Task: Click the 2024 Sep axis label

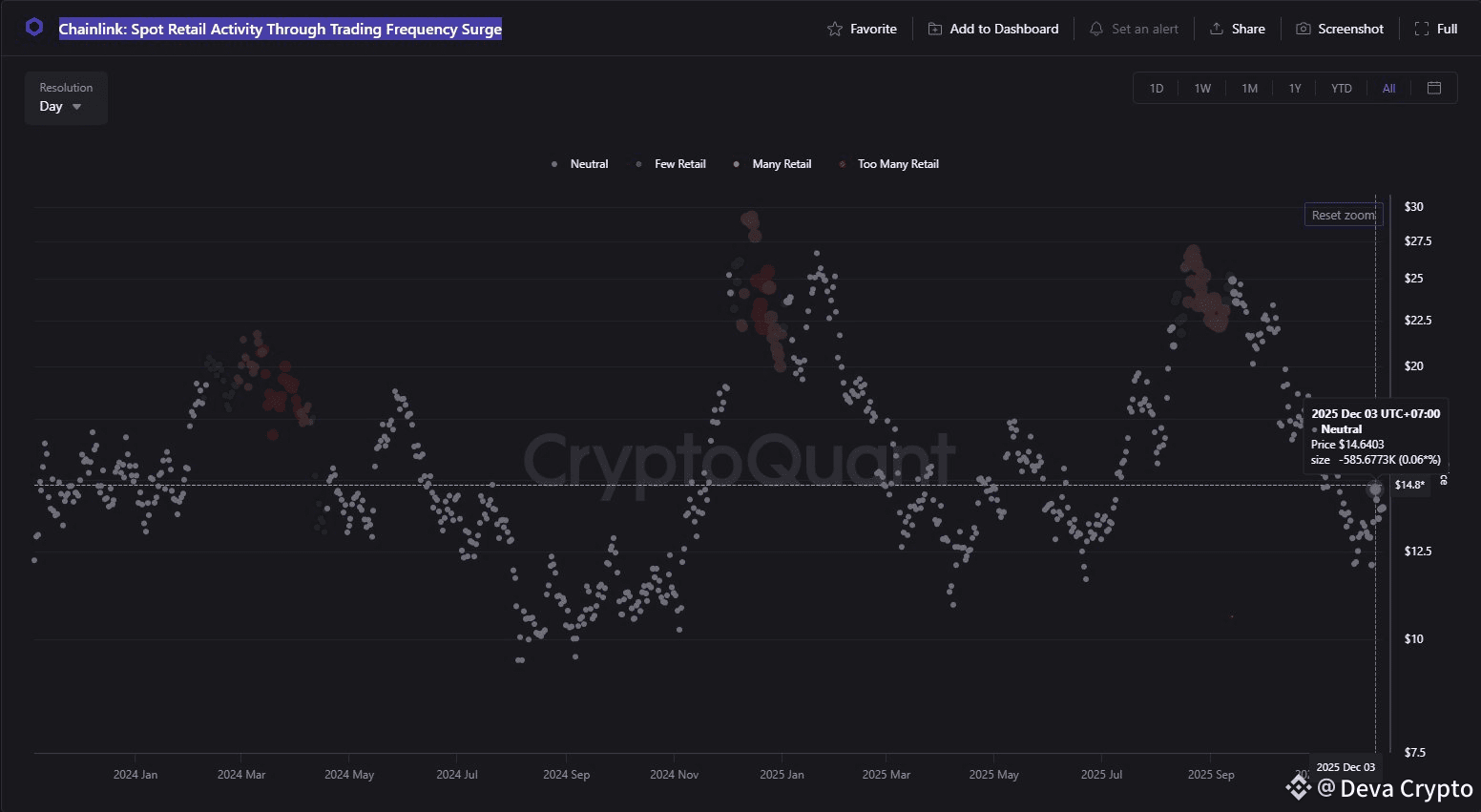Action: click(566, 775)
